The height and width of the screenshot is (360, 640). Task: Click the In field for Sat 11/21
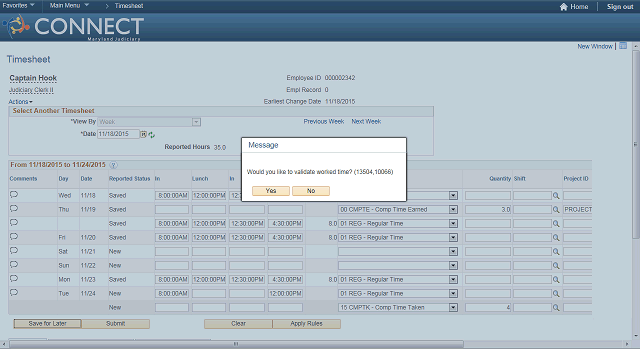coord(172,251)
